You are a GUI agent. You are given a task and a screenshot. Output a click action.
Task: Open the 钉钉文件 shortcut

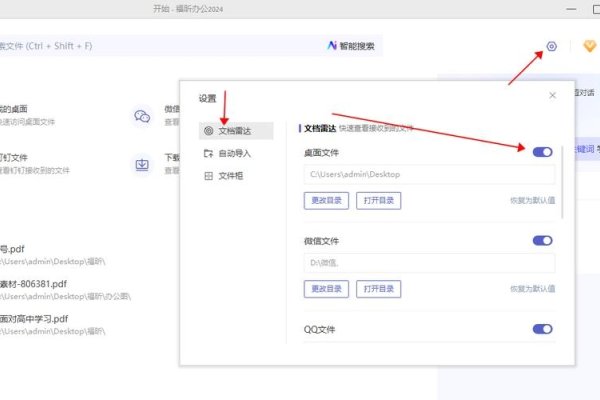35,163
